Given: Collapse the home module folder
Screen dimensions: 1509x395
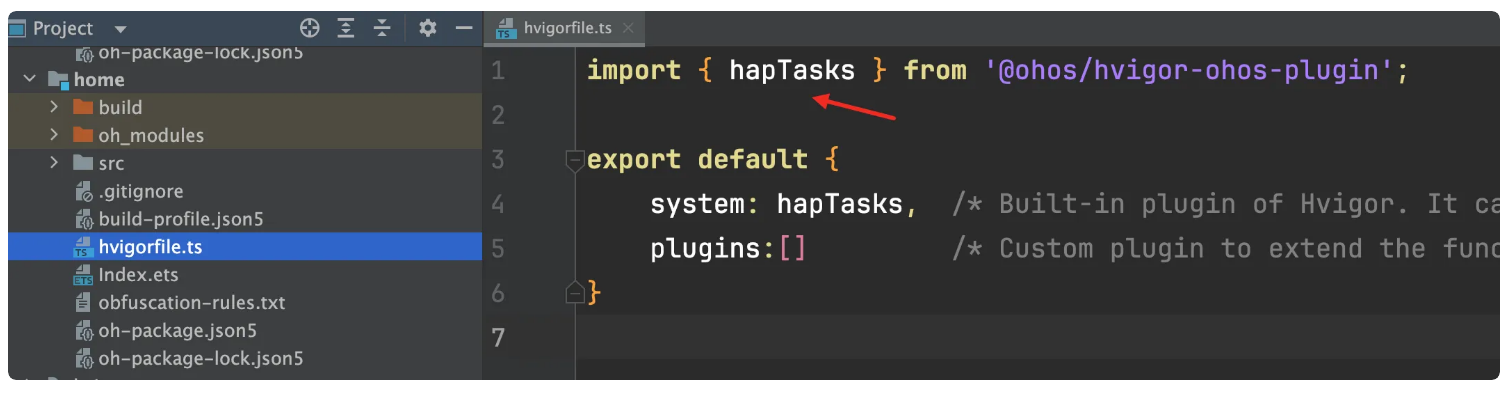Looking at the screenshot, I should click(x=30, y=79).
